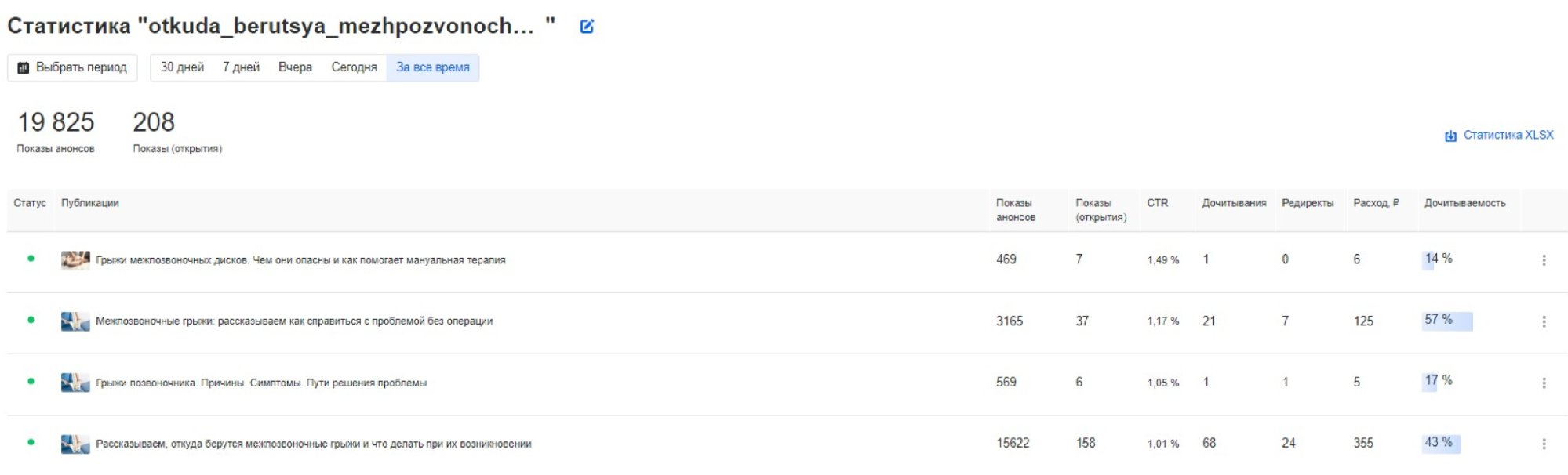This screenshot has width=1568, height=475.
Task: Click thumbnail of 'Межпозвоночные грыжи' publication
Action: coord(75,321)
